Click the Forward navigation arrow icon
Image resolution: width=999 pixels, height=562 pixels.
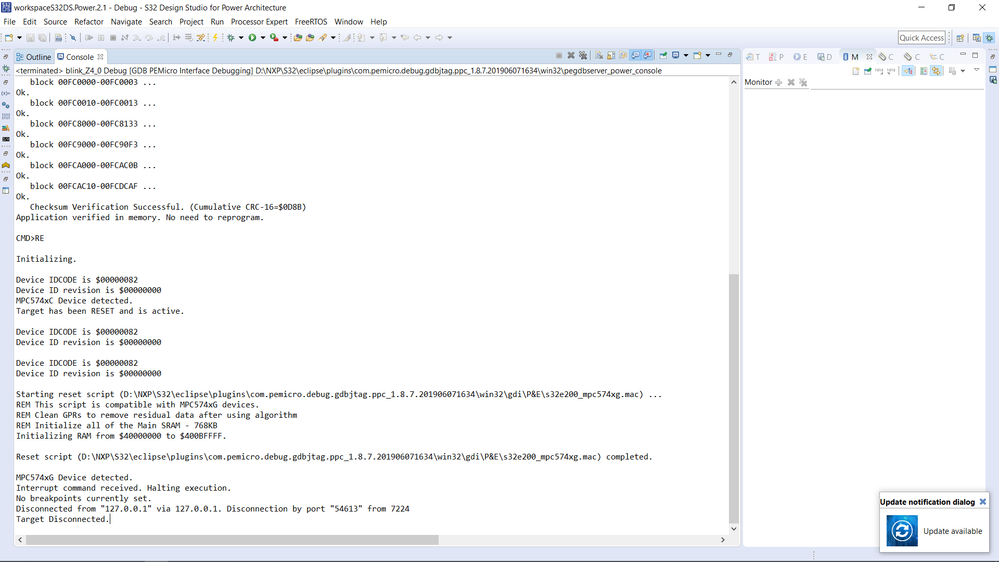(x=438, y=38)
